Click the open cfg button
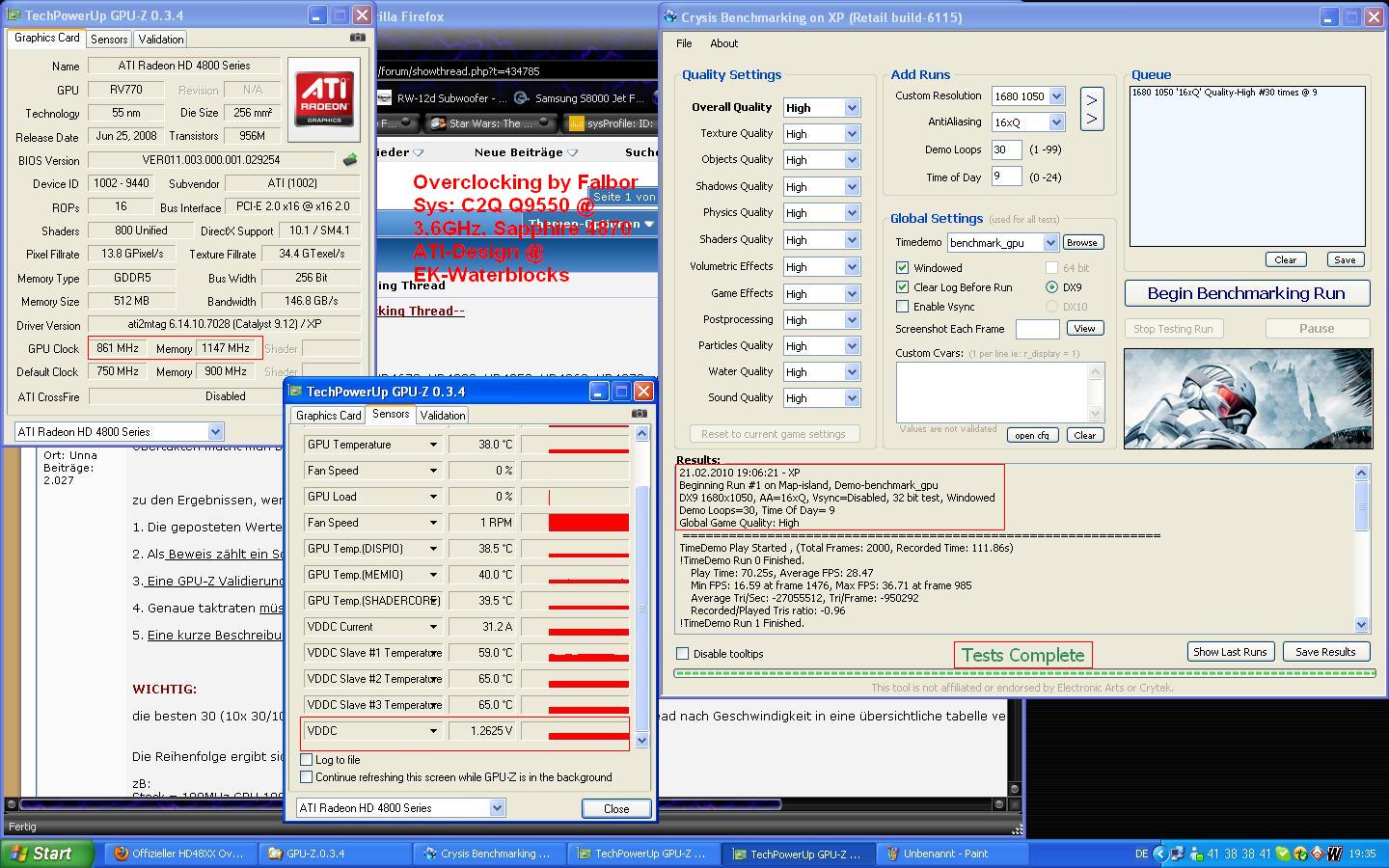 point(1032,435)
